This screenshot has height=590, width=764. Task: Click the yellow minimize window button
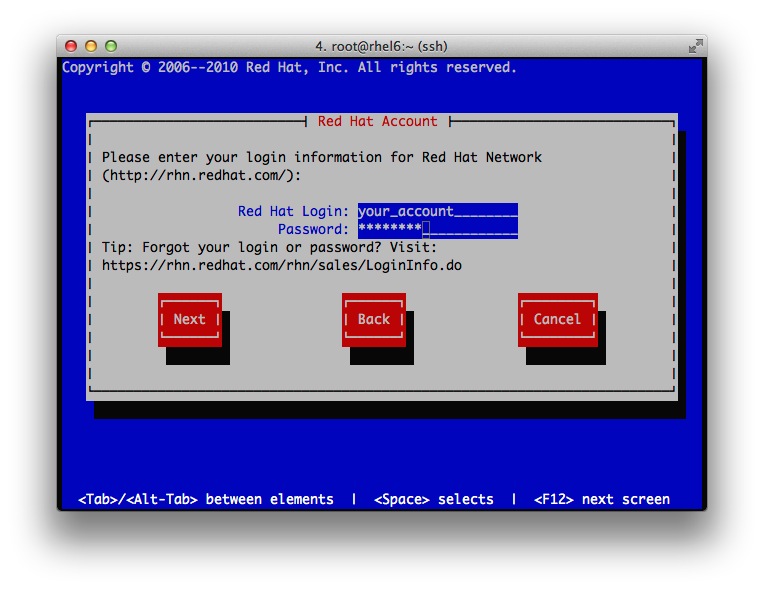click(91, 46)
